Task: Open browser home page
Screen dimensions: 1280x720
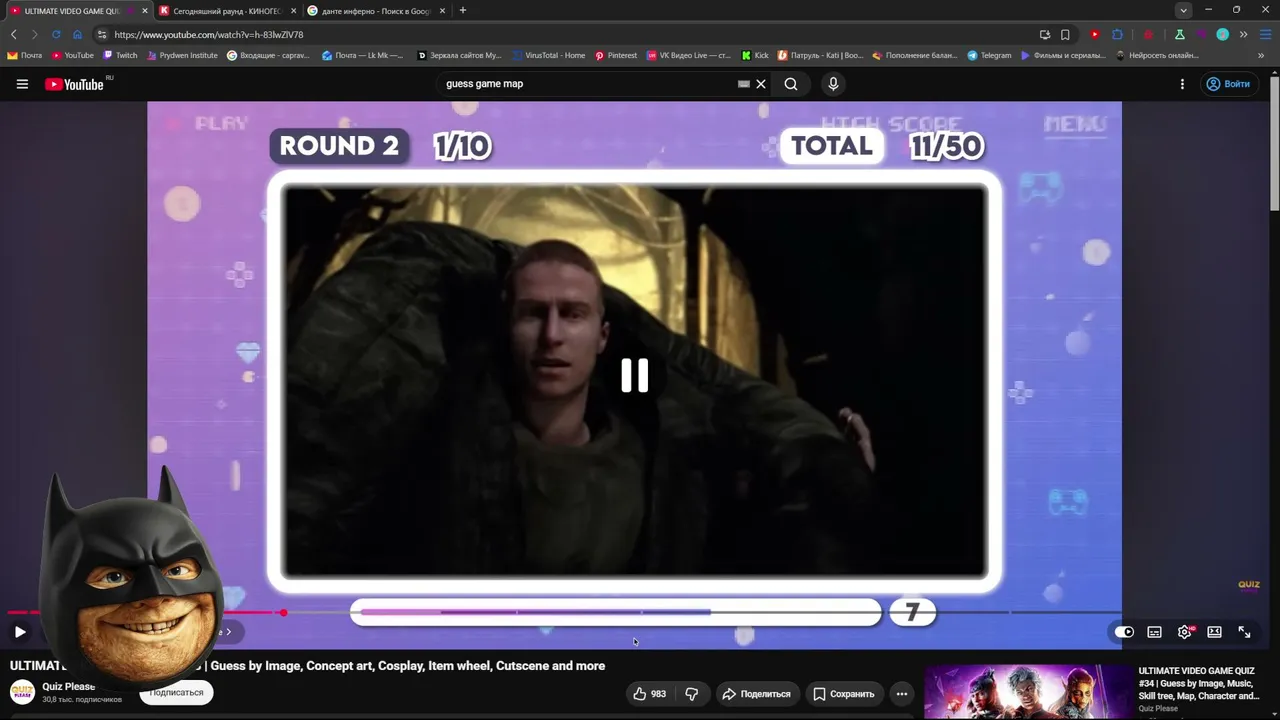Action: click(77, 34)
